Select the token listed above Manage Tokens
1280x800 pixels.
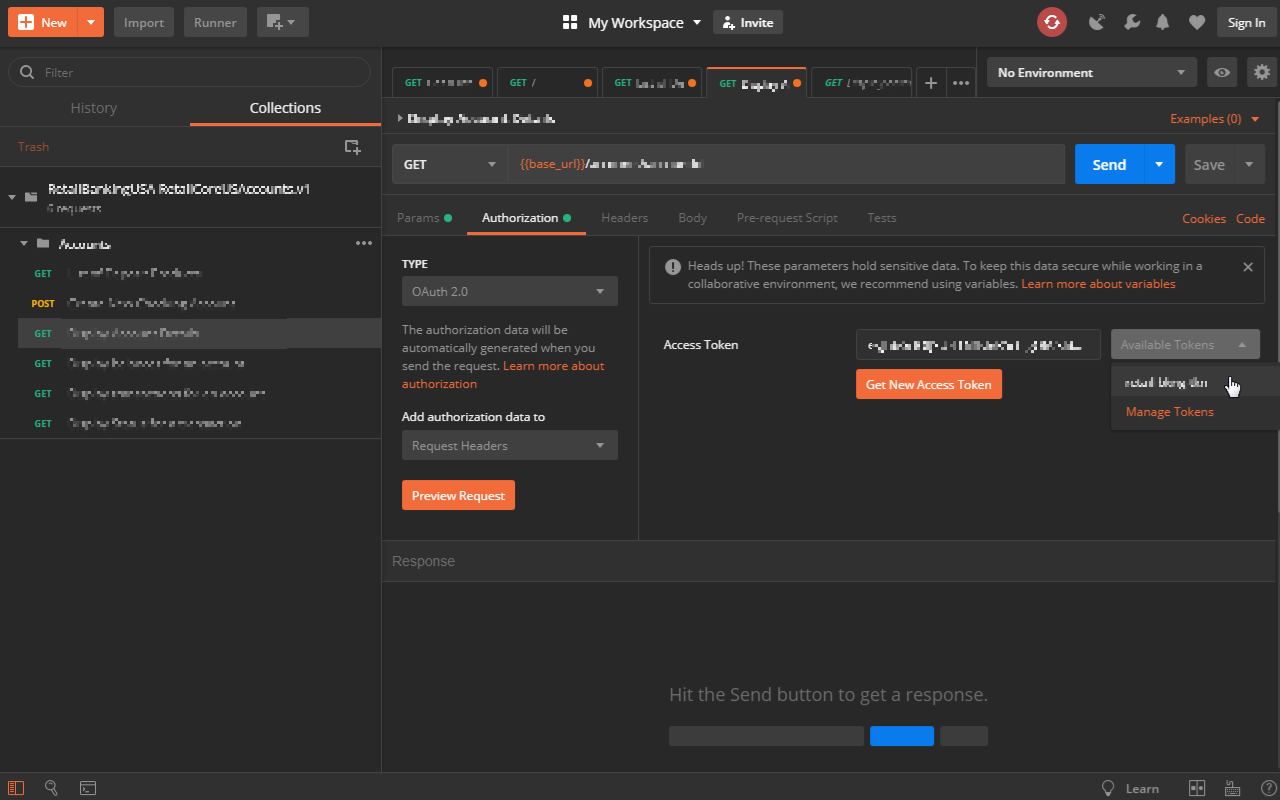point(1165,382)
